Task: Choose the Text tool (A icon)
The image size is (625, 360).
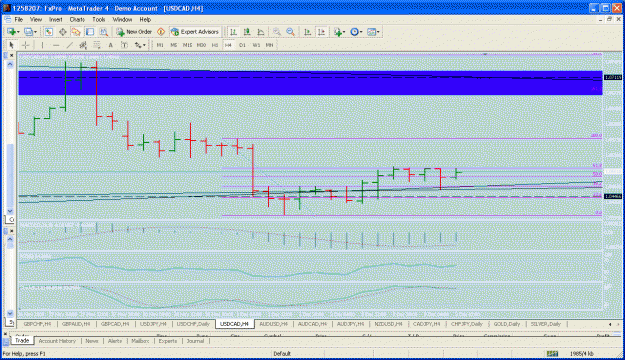Action: click(x=110, y=45)
